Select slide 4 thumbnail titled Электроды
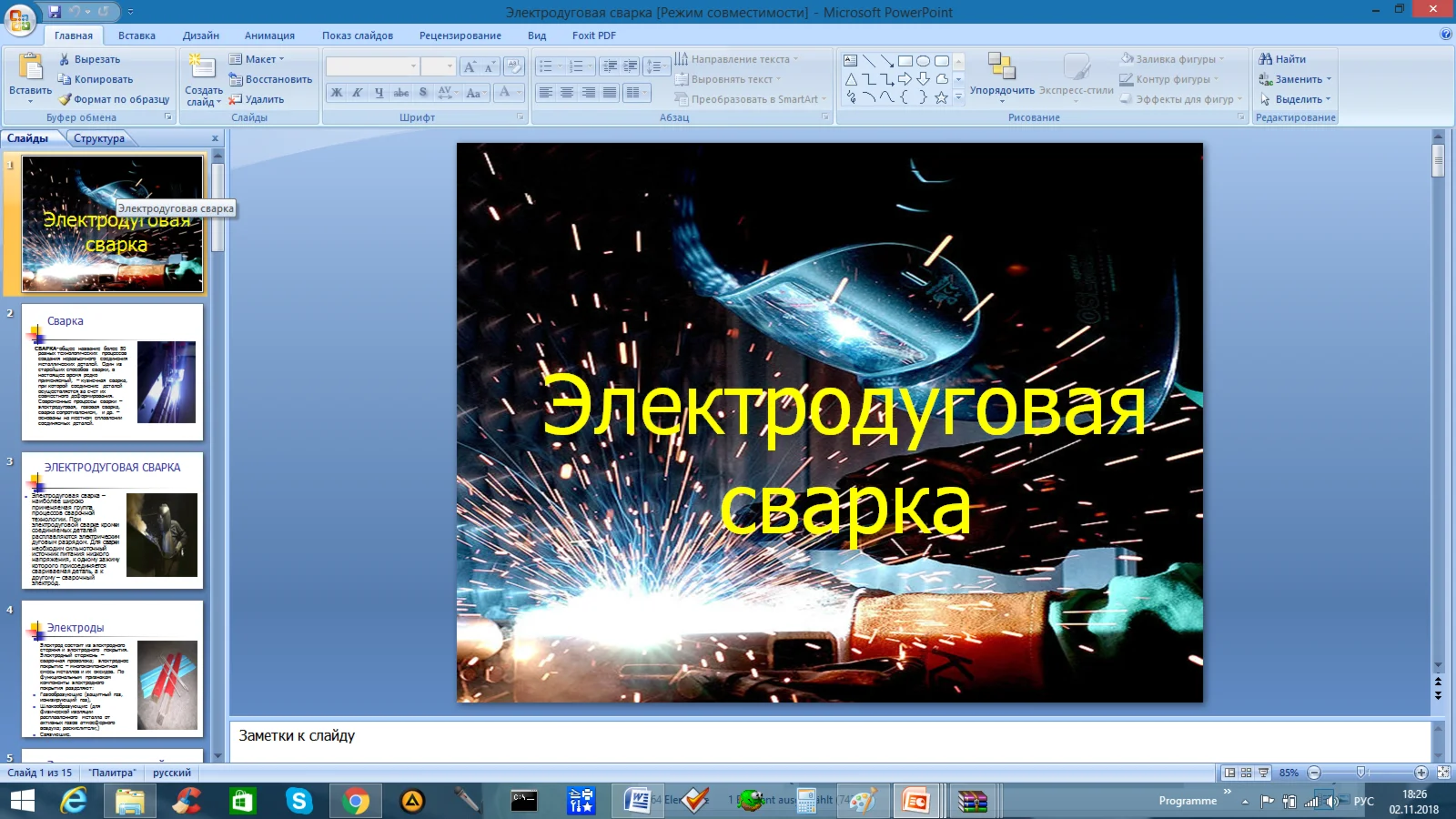 [x=112, y=669]
